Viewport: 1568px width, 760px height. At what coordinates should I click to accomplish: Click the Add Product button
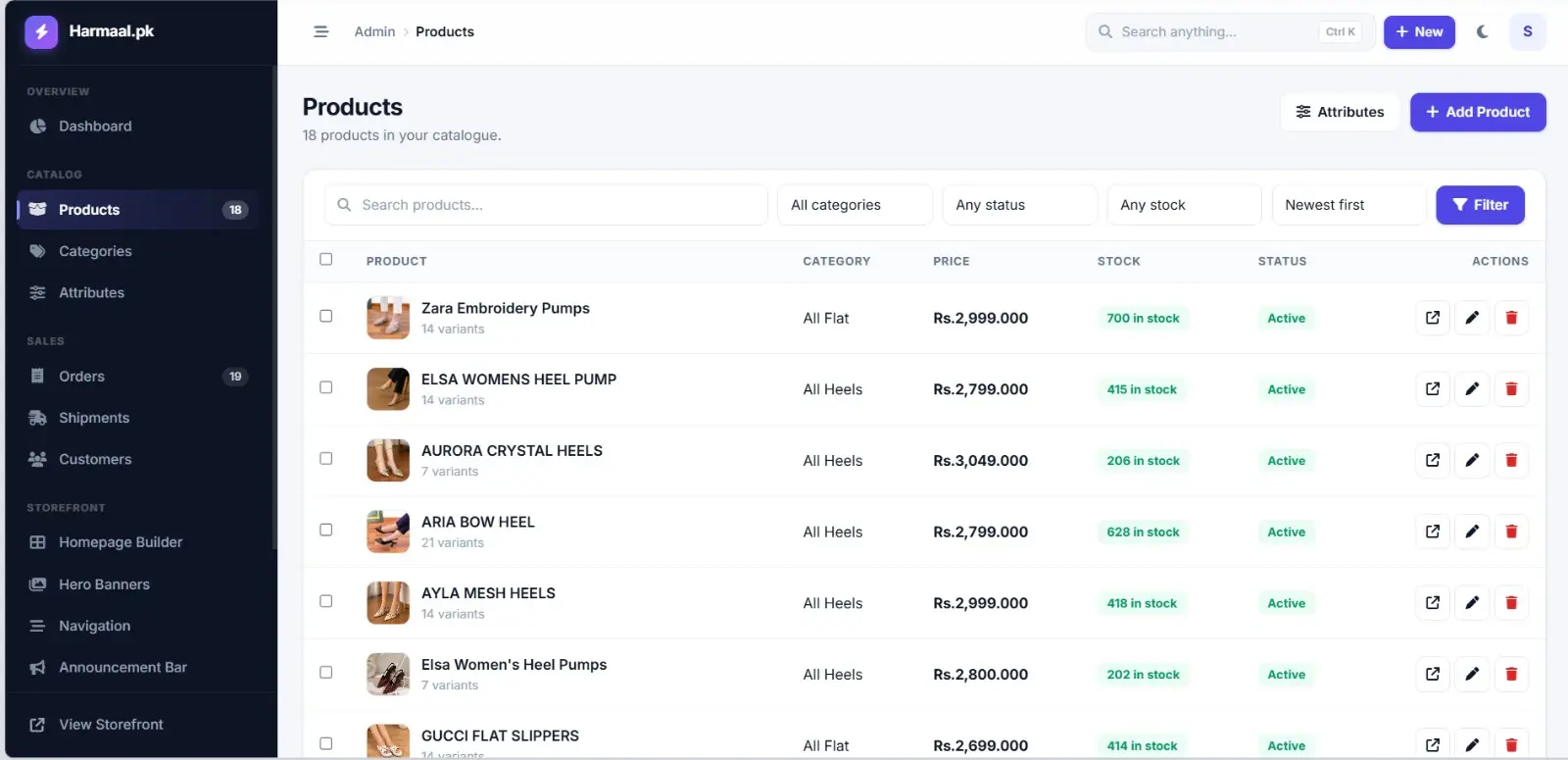pos(1478,112)
